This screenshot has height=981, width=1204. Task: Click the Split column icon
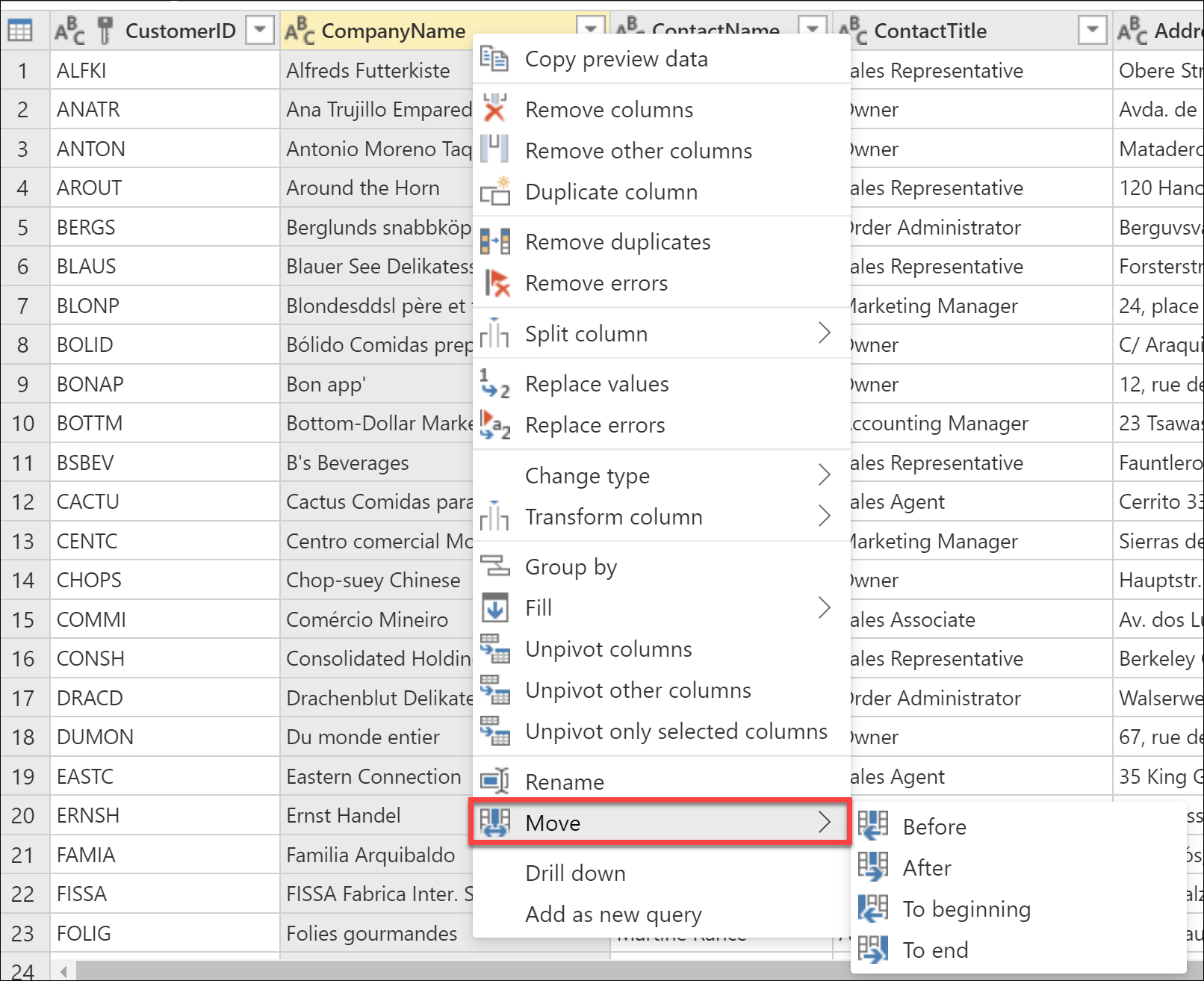click(x=494, y=333)
